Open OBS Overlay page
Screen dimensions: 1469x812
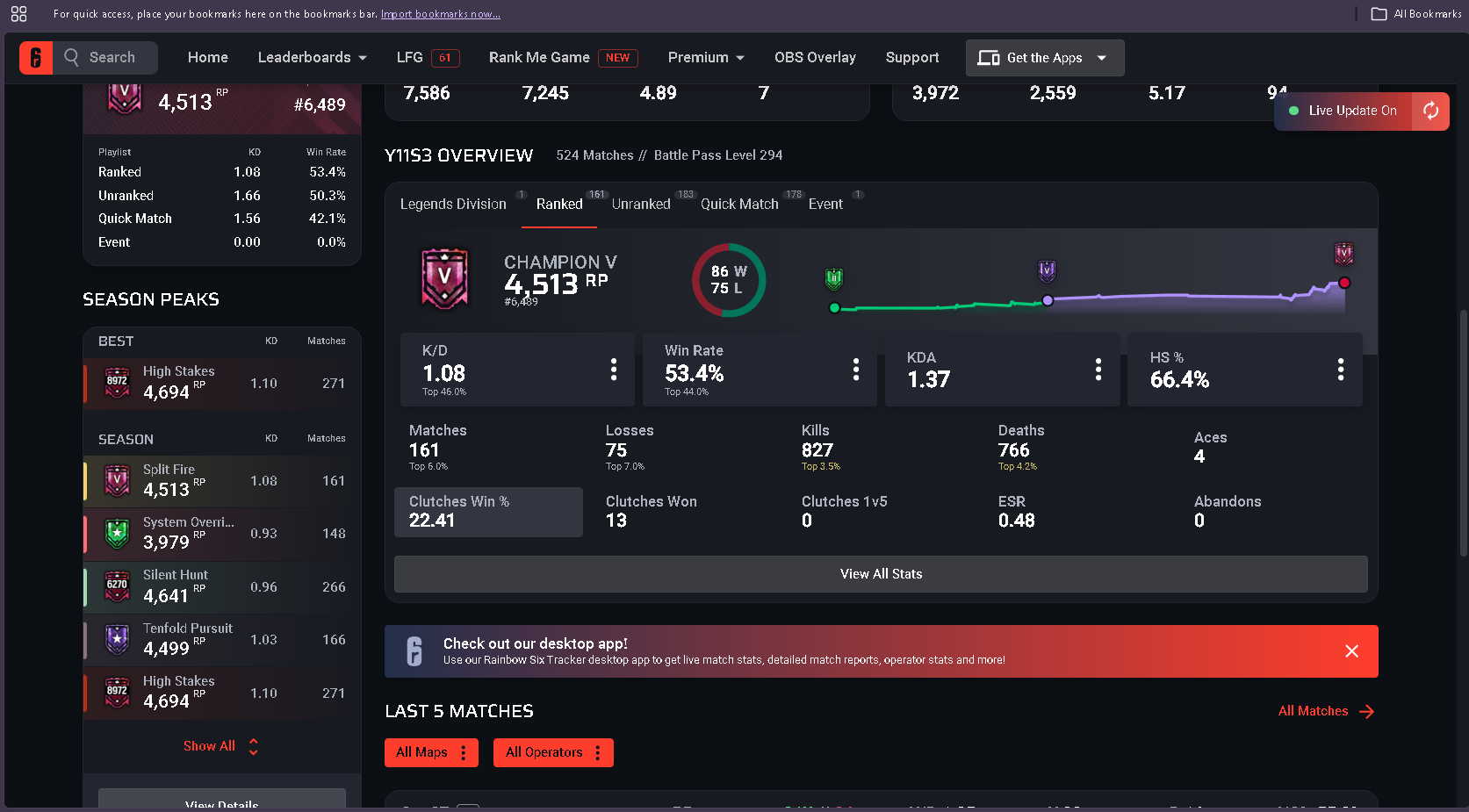[815, 57]
